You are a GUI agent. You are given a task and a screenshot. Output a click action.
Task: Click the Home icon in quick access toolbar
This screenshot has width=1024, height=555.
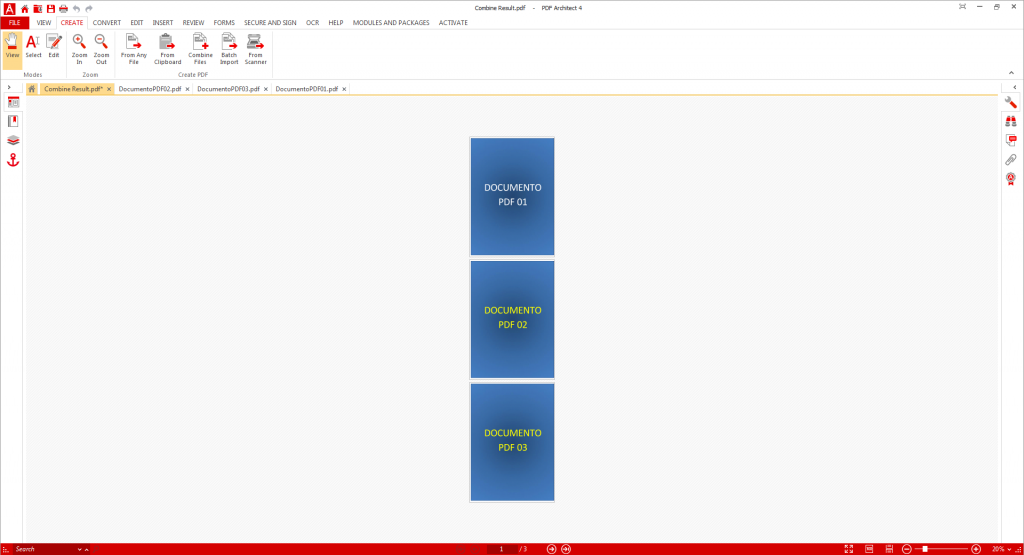pyautogui.click(x=25, y=8)
